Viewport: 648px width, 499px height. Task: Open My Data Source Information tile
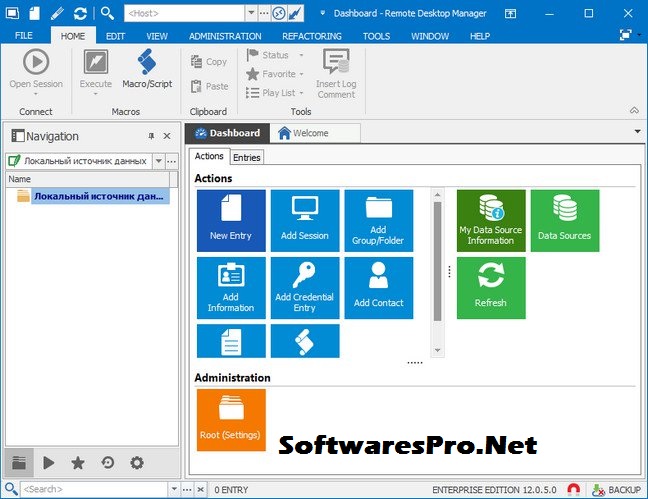[491, 220]
